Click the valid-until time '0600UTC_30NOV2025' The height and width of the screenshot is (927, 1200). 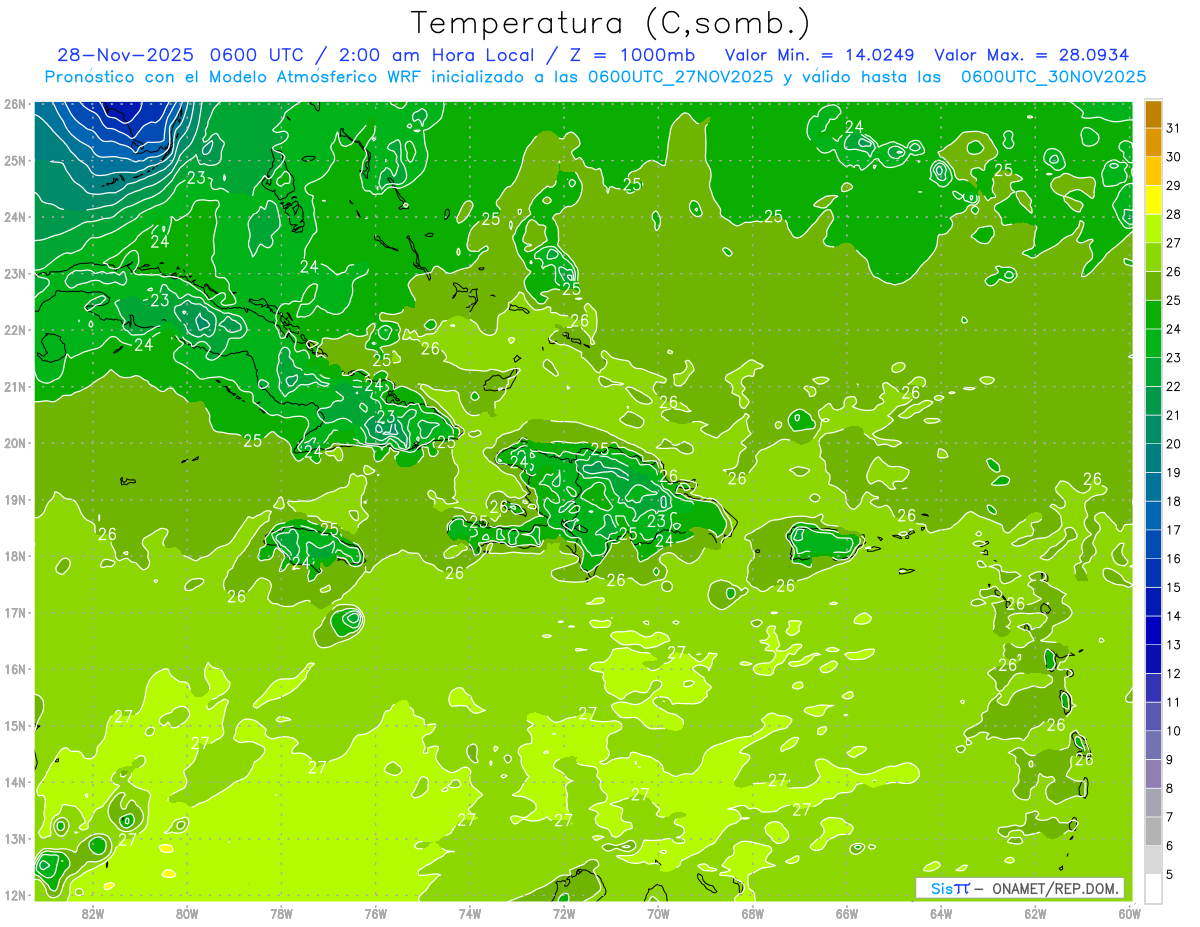tap(1054, 76)
